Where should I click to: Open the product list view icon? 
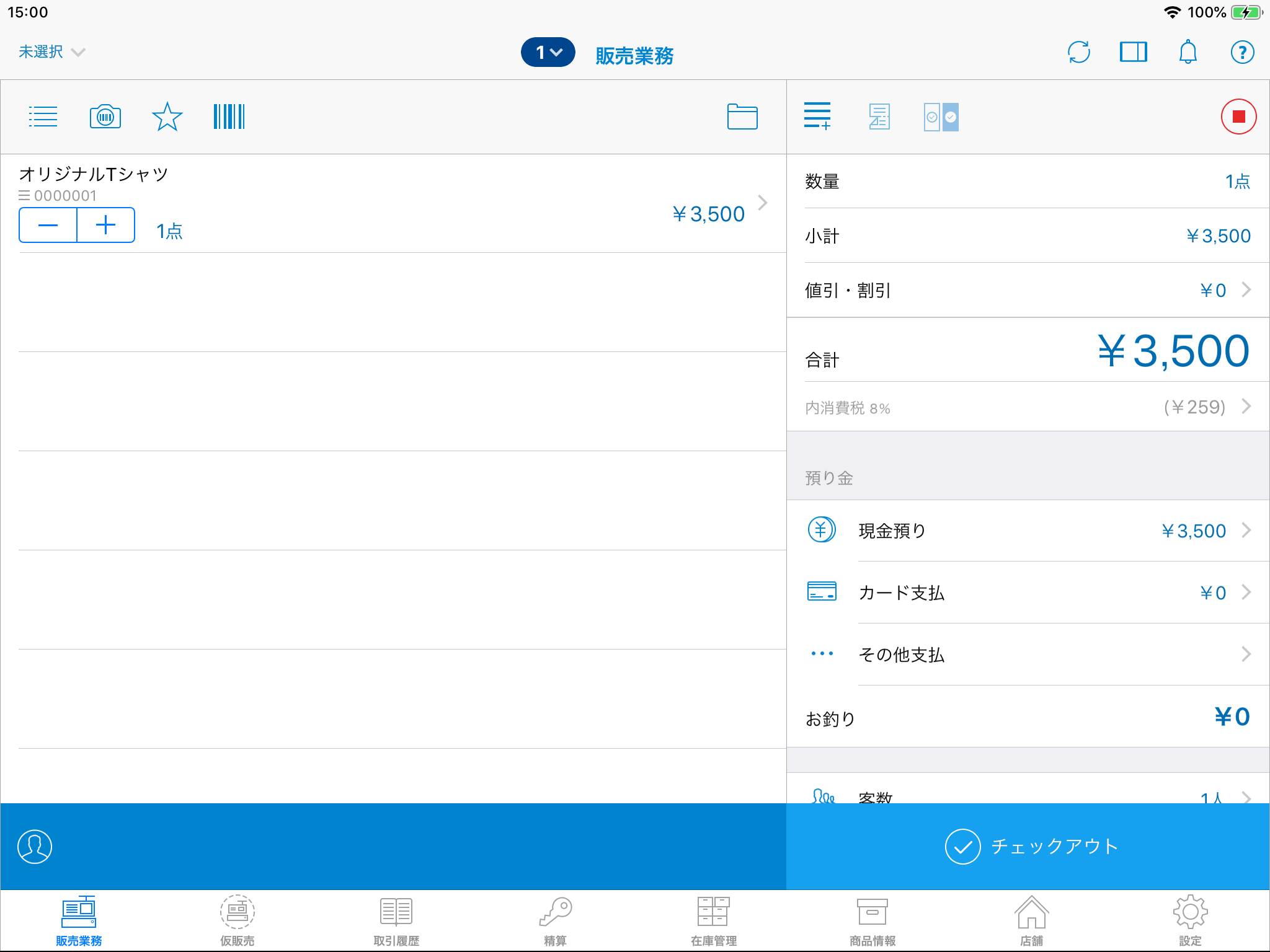pyautogui.click(x=43, y=117)
